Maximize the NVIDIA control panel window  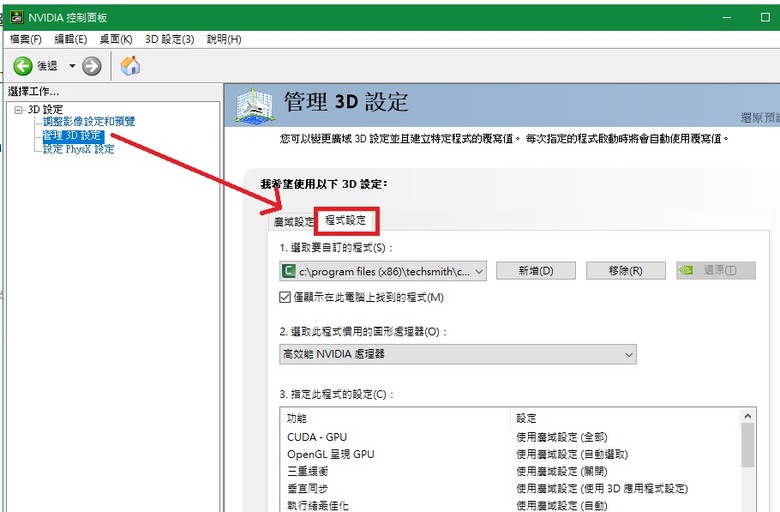pyautogui.click(x=766, y=17)
